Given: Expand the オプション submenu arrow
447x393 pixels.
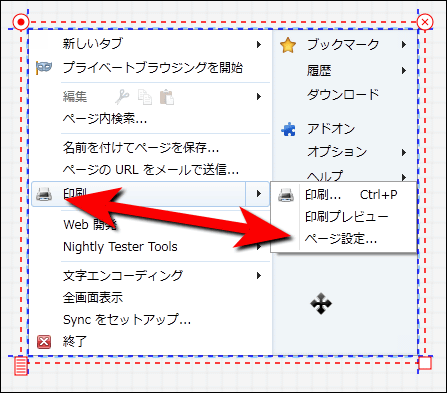Looking at the screenshot, I should (404, 153).
